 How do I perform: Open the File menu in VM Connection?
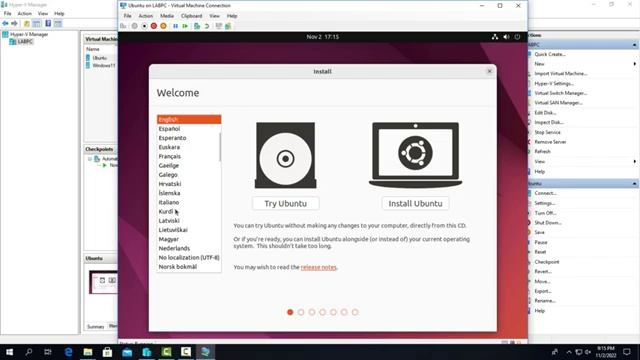pos(128,16)
